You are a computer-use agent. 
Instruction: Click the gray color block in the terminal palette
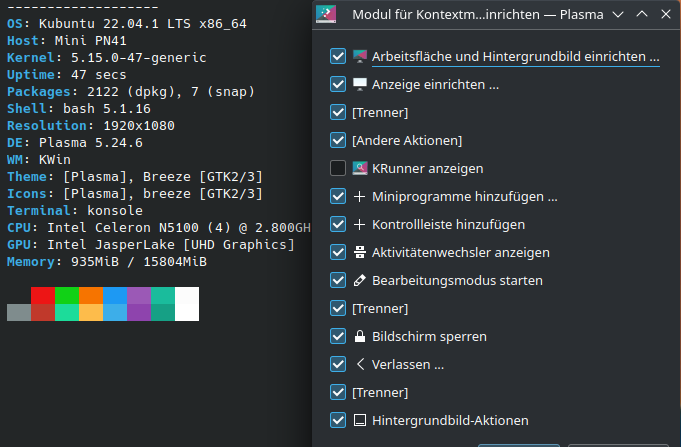19,312
